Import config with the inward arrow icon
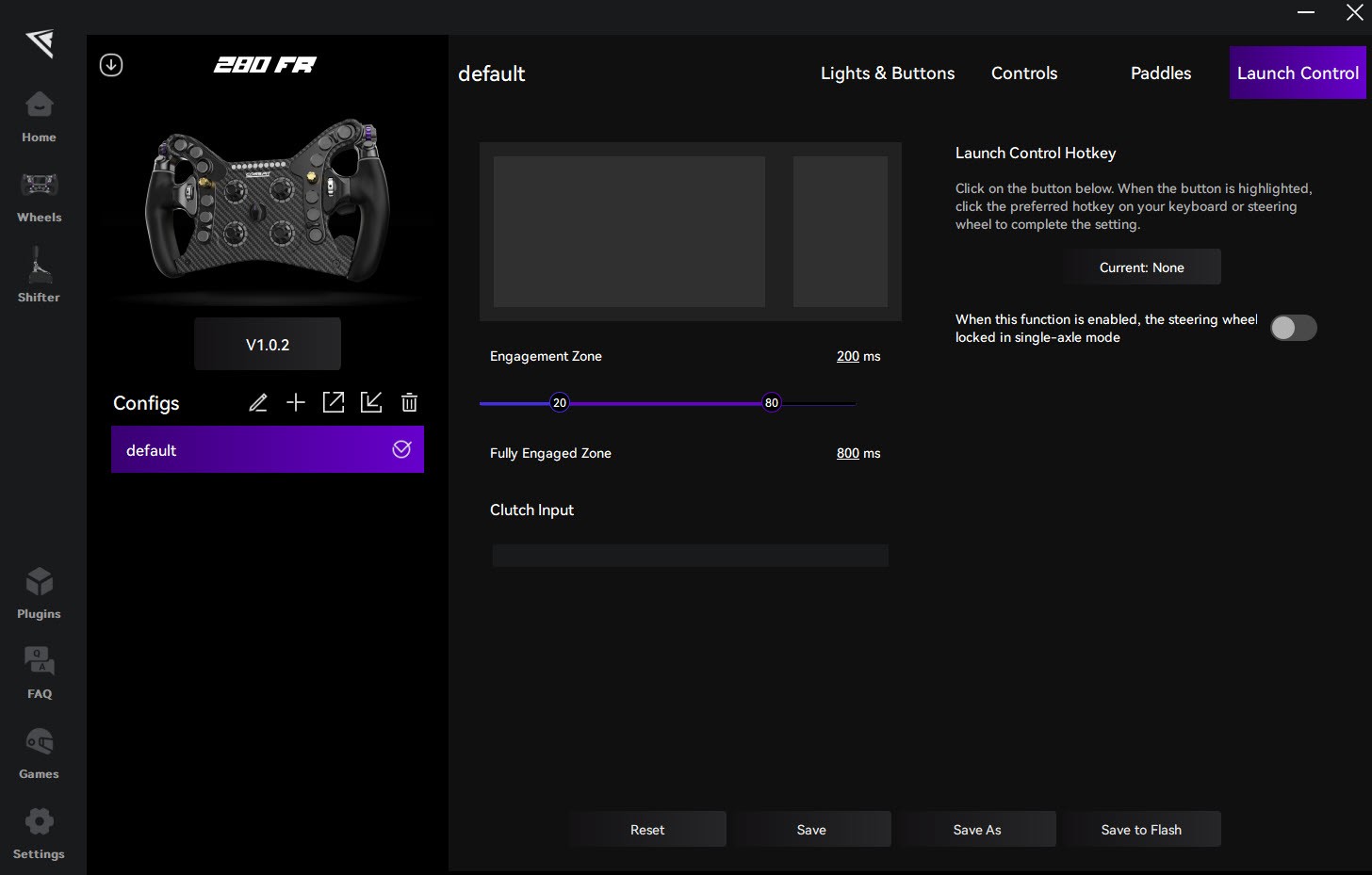 (371, 403)
